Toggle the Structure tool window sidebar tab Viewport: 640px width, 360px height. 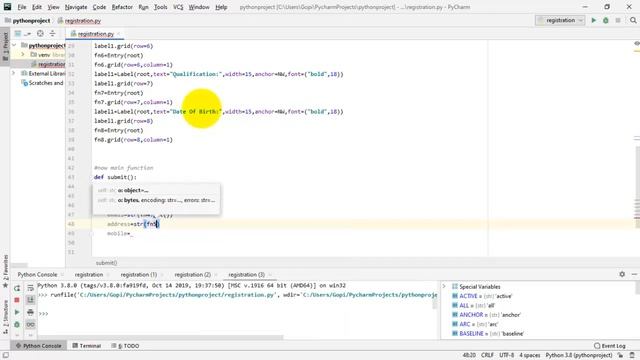tap(5, 317)
